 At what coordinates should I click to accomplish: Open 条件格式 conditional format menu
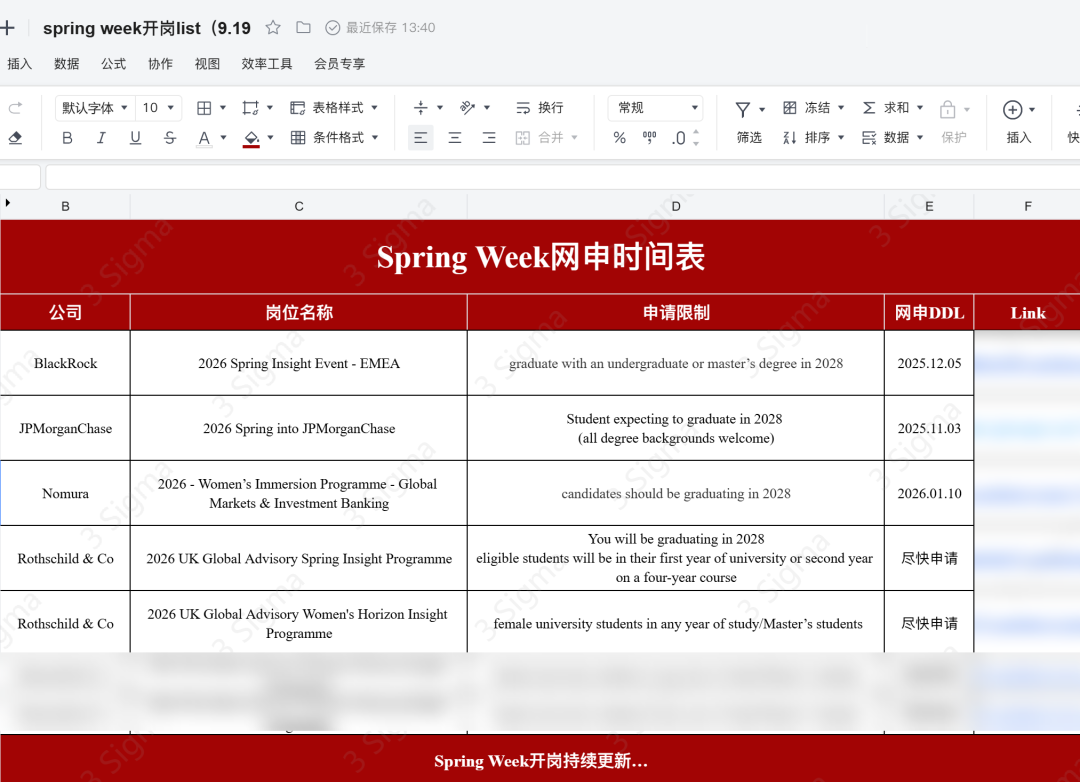click(x=334, y=138)
